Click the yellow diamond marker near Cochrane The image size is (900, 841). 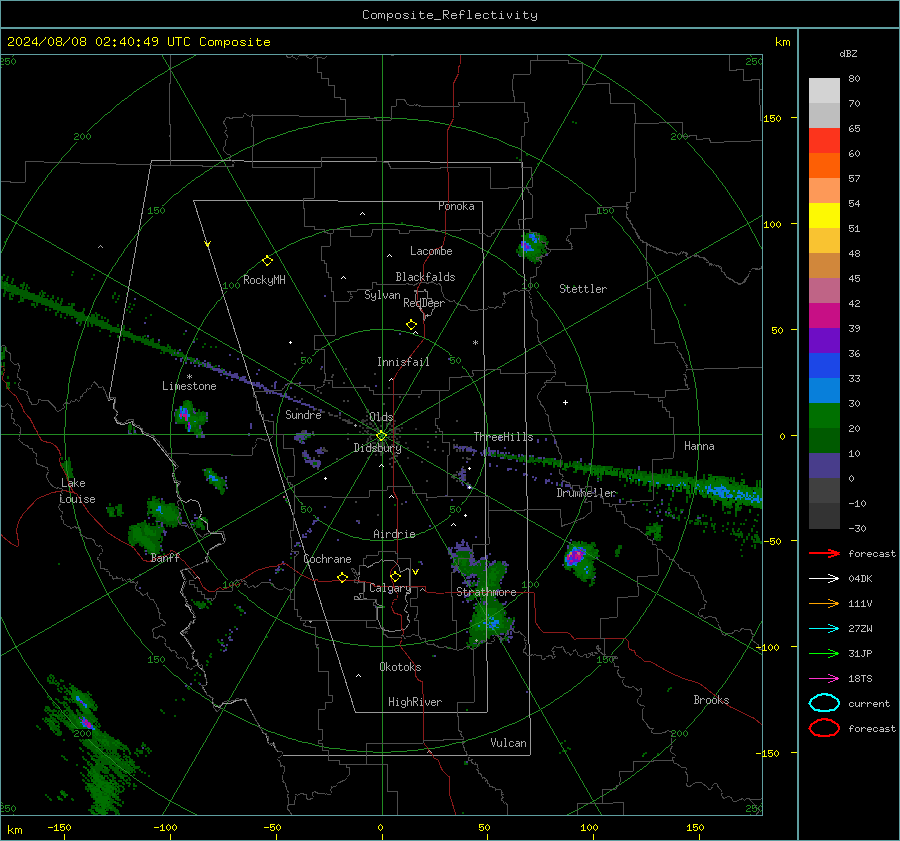click(342, 578)
